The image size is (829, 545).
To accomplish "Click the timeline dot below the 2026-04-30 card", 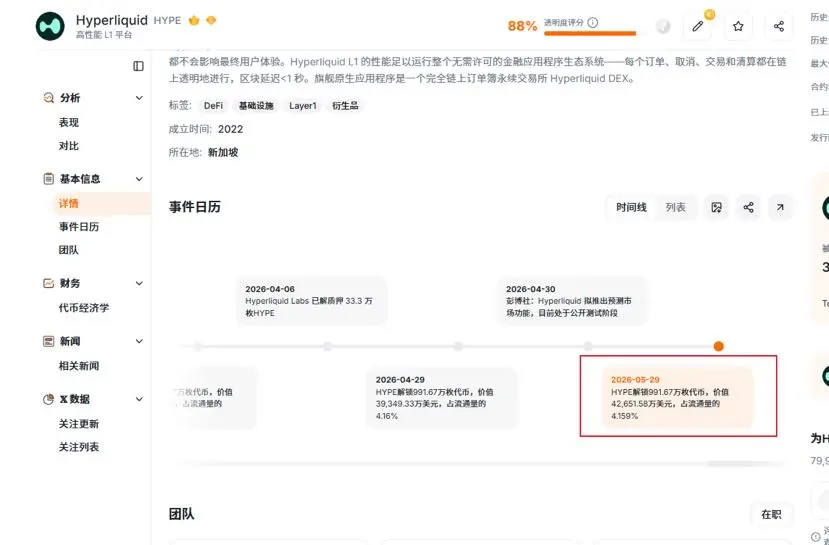I will (588, 346).
